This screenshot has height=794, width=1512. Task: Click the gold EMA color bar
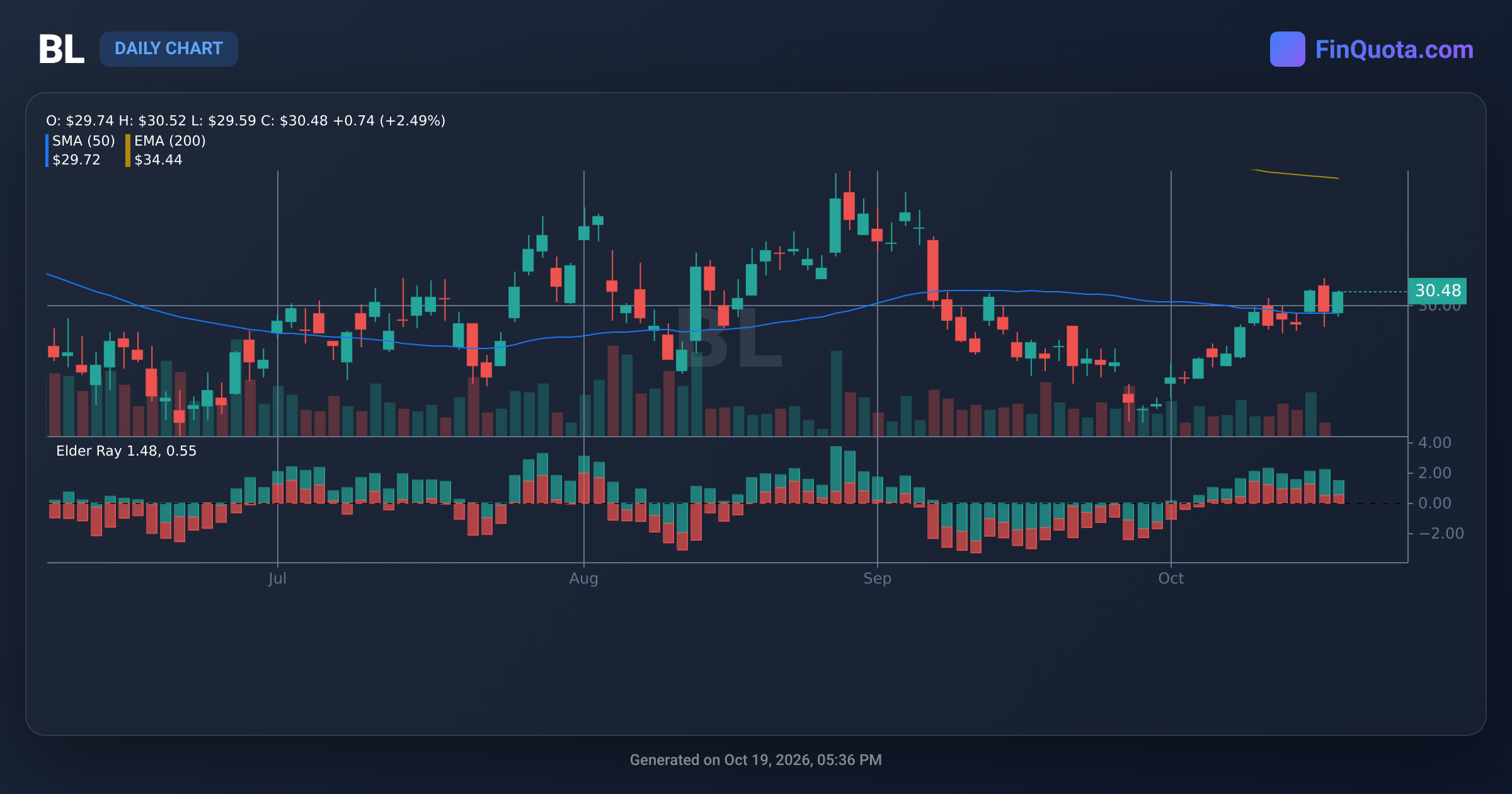click(128, 151)
